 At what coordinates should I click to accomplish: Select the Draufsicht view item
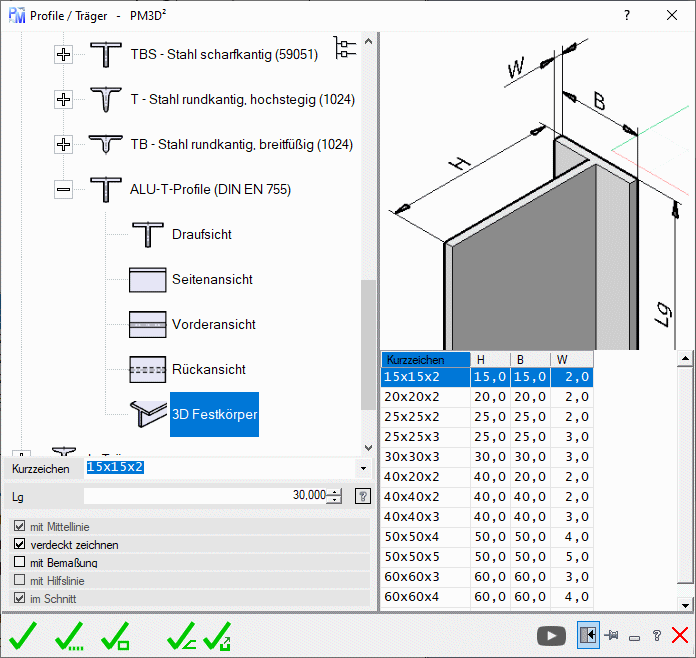(x=201, y=234)
